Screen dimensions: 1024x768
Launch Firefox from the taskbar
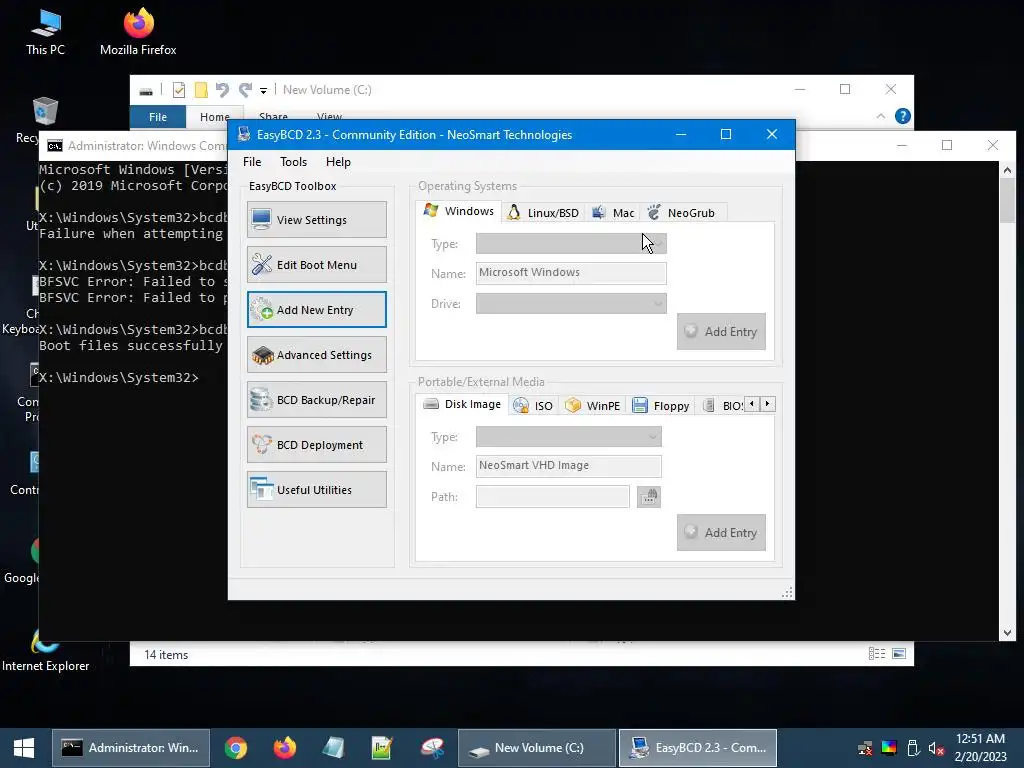[285, 748]
